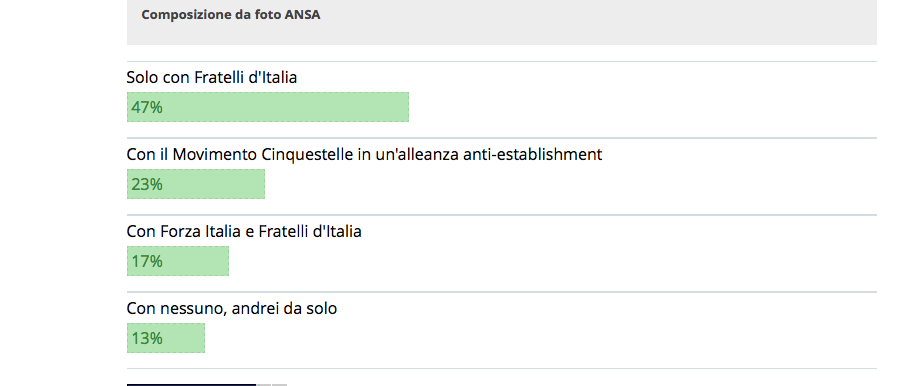This screenshot has height=386, width=901.
Task: Click the green 47% result bar
Action: [x=268, y=107]
